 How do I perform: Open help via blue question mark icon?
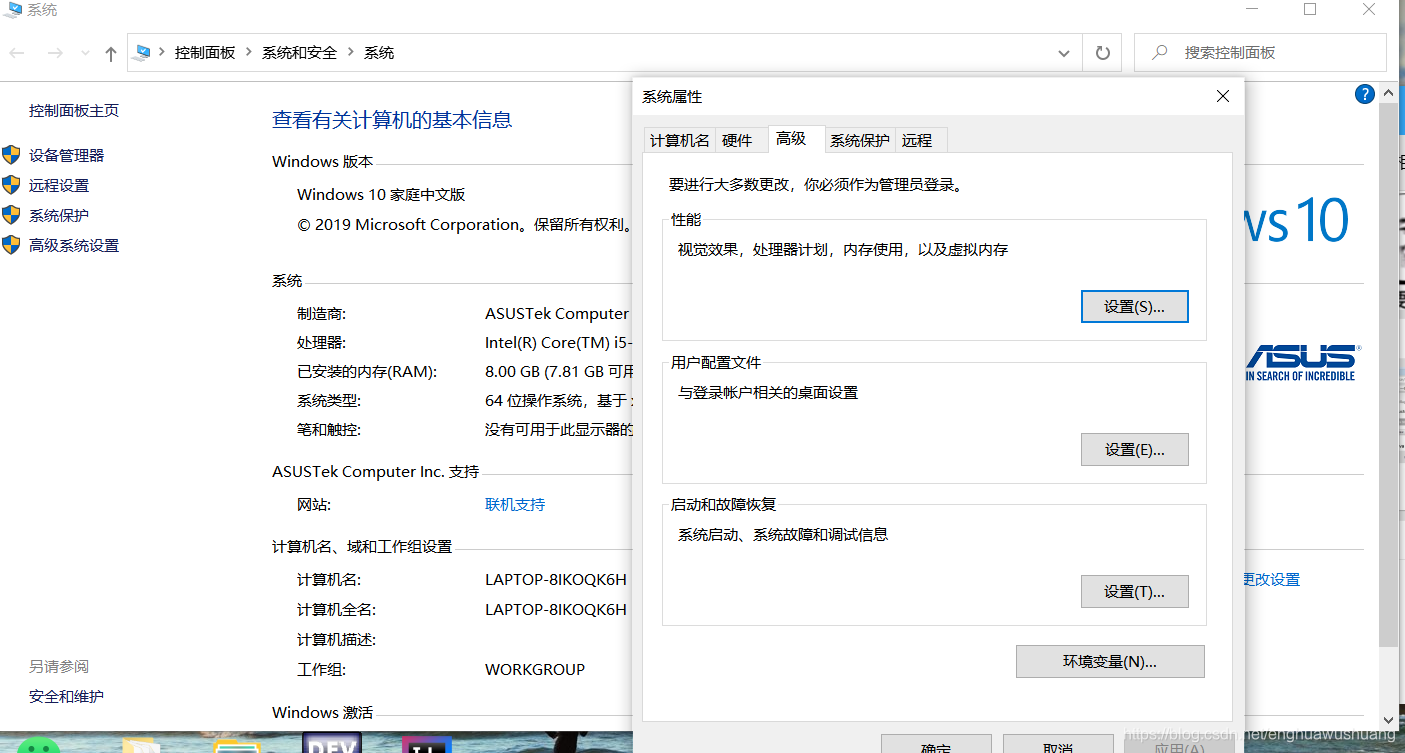(x=1365, y=94)
